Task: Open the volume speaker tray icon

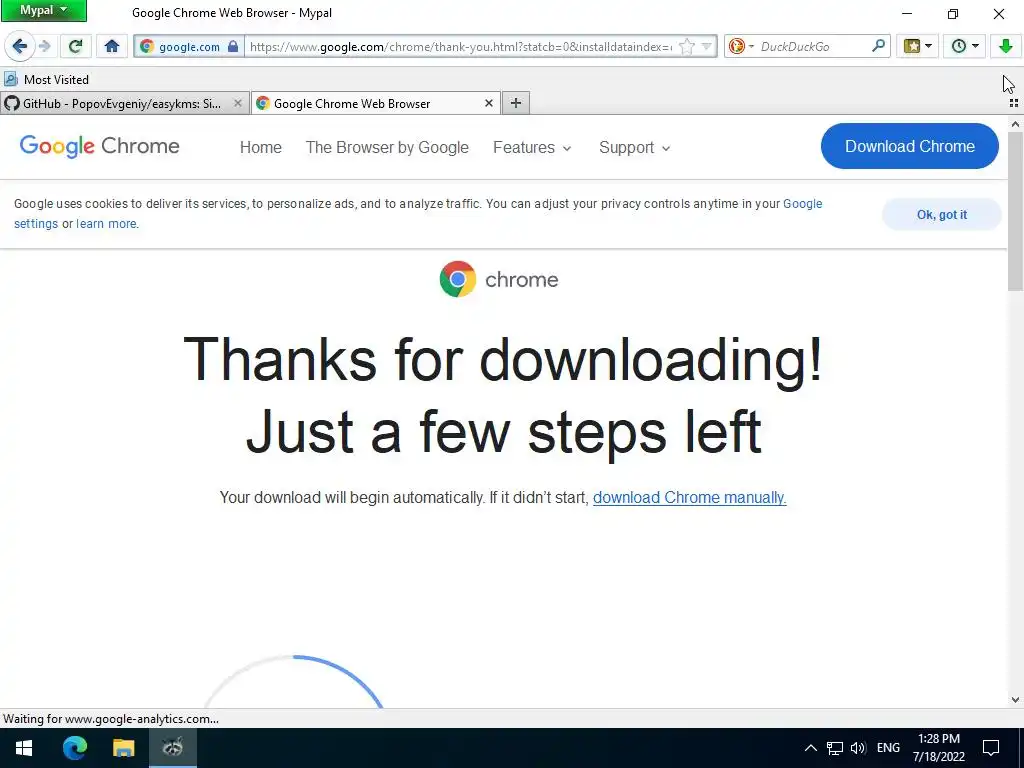Action: tap(858, 748)
